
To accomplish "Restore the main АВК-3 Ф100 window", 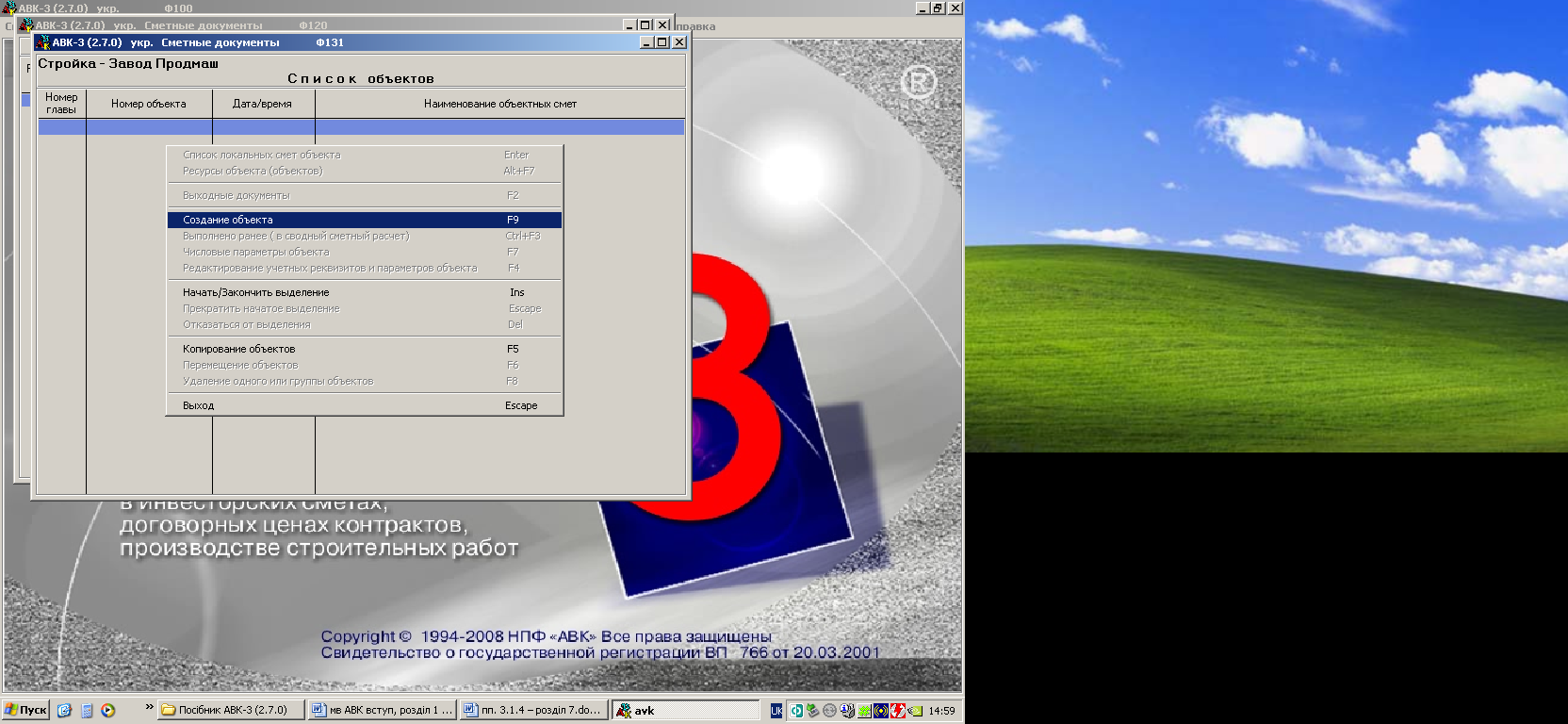I will pyautogui.click(x=939, y=8).
